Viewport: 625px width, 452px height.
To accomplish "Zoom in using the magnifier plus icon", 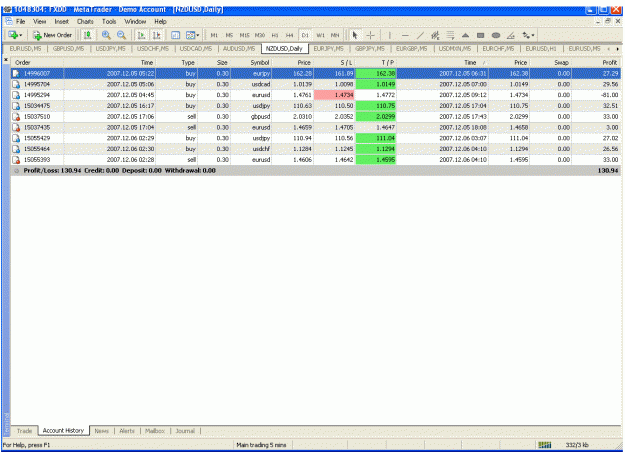I will pos(106,35).
